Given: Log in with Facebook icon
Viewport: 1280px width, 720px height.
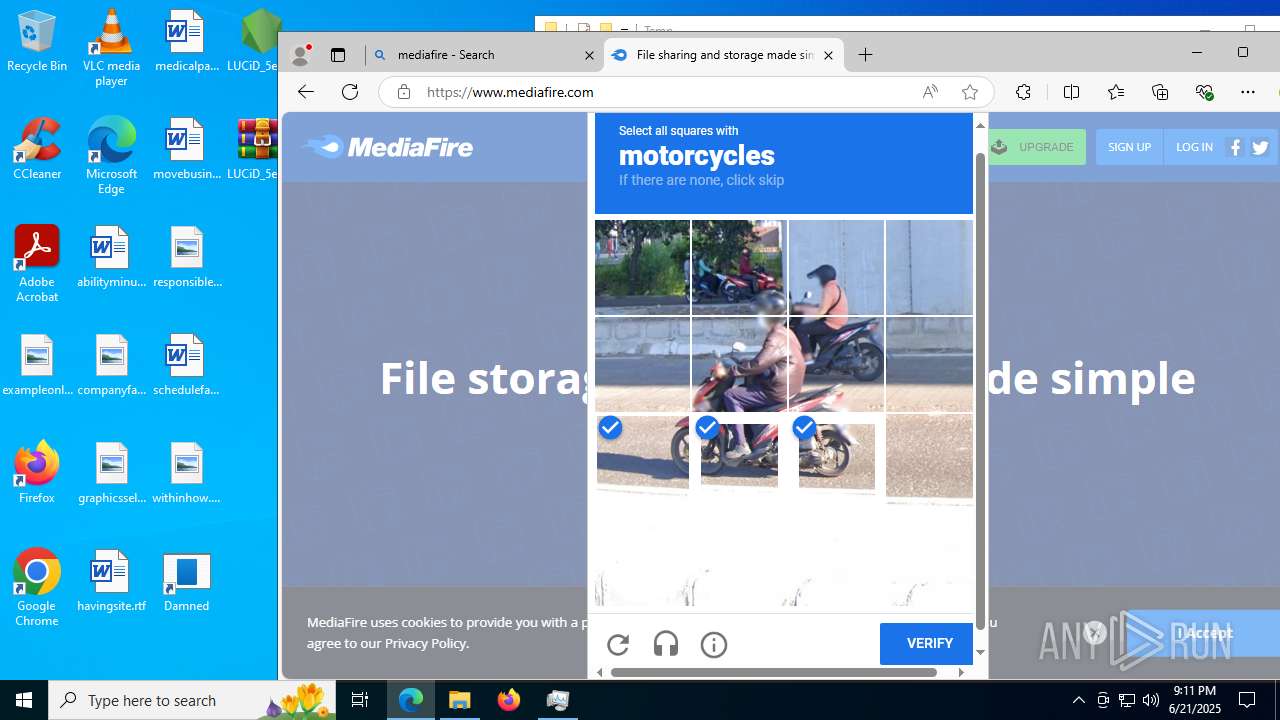Looking at the screenshot, I should click(x=1235, y=147).
